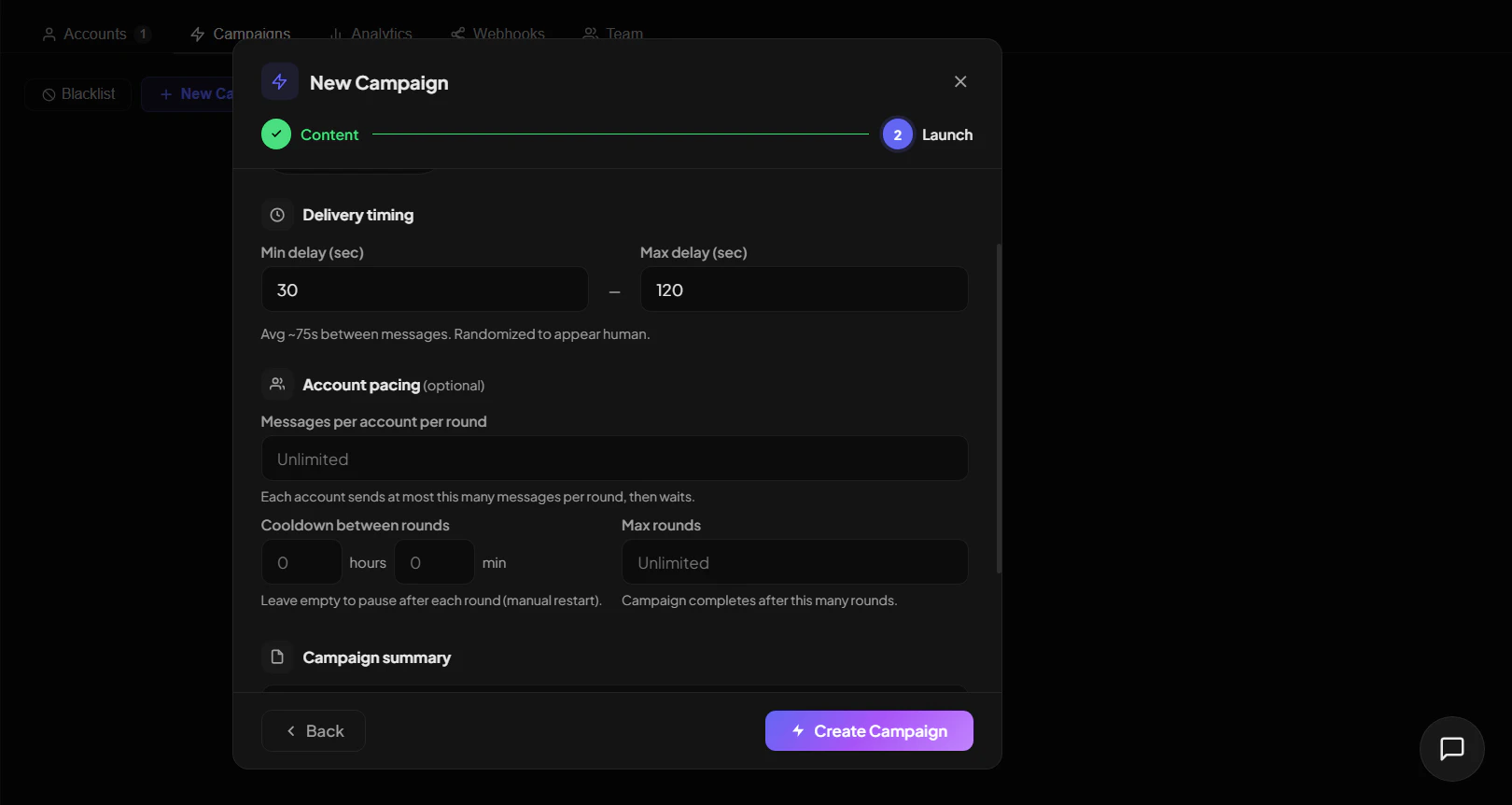Close the New Campaign dialog
The height and width of the screenshot is (805, 1512).
(x=960, y=81)
